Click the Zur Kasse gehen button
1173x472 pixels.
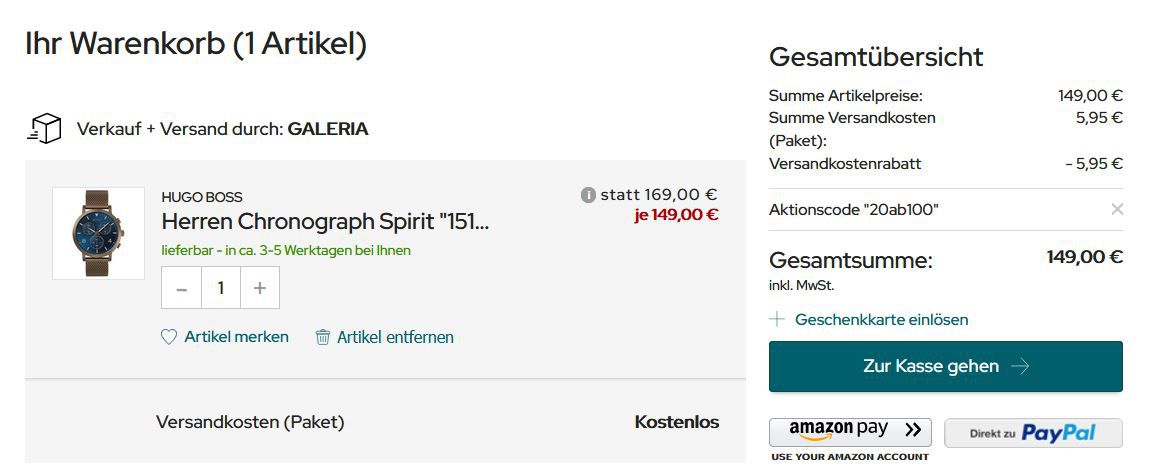(x=946, y=367)
